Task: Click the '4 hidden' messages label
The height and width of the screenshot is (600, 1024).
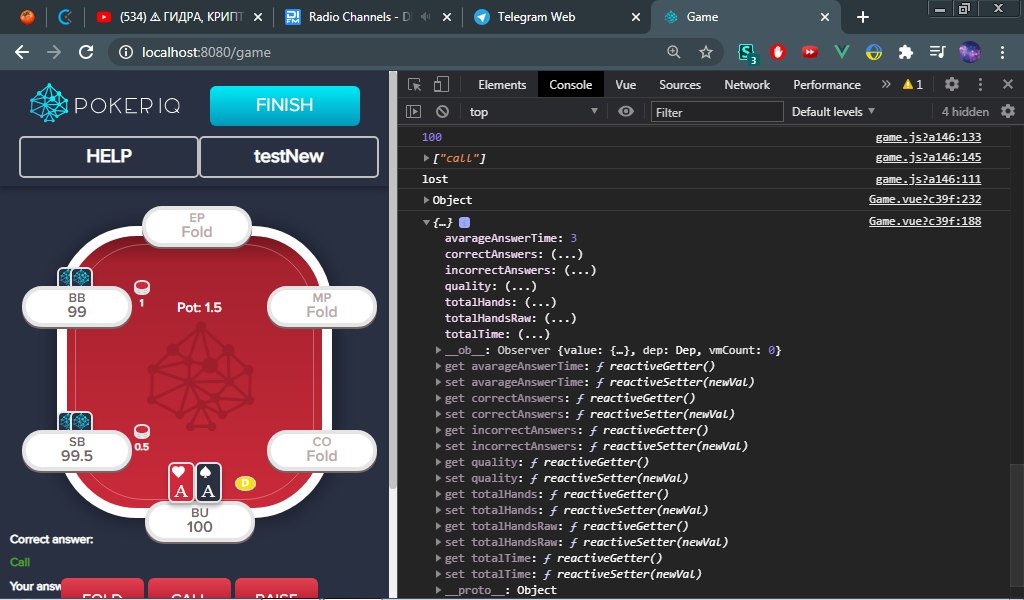Action: click(965, 112)
